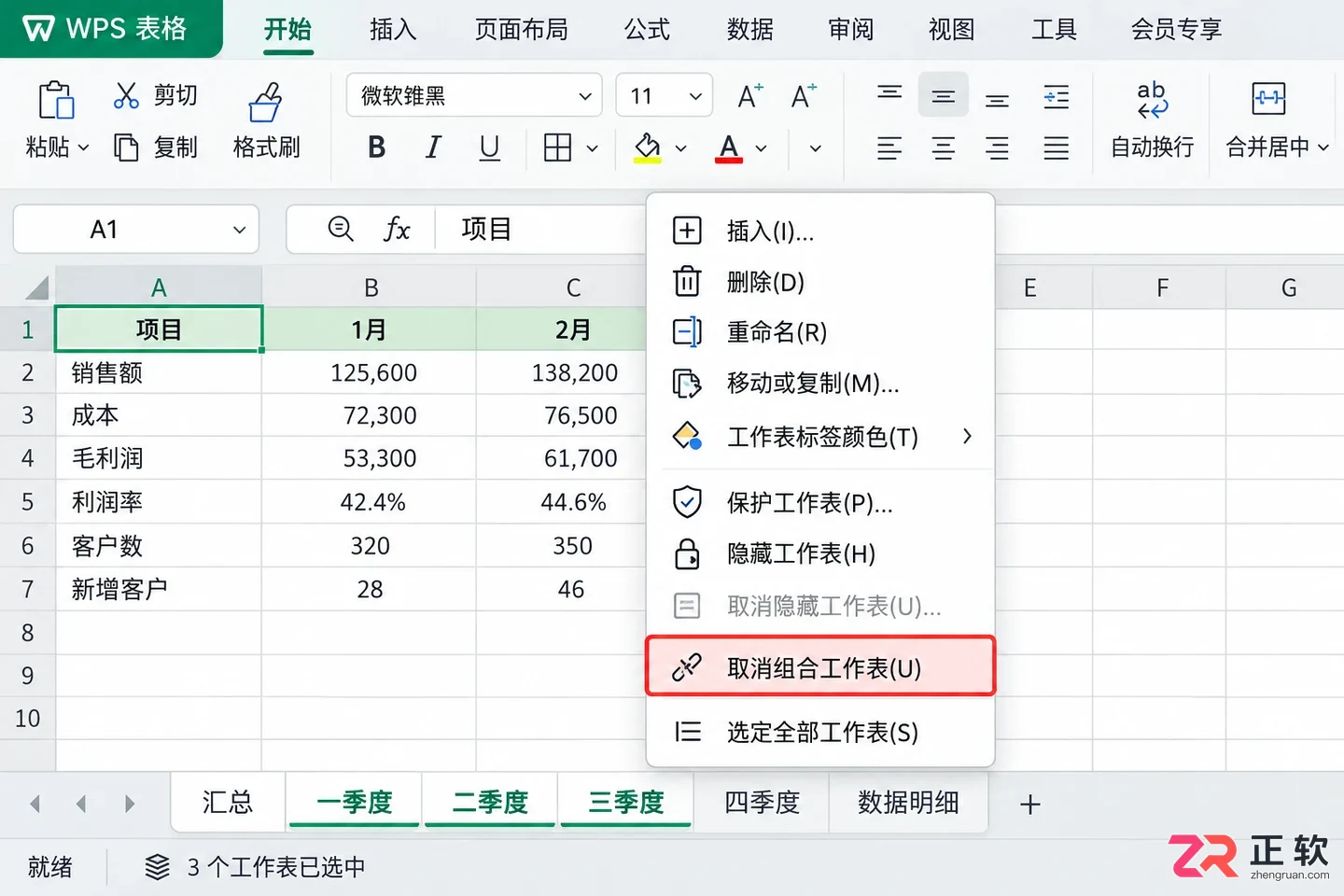Open the fill color dropdown arrow

(x=680, y=147)
